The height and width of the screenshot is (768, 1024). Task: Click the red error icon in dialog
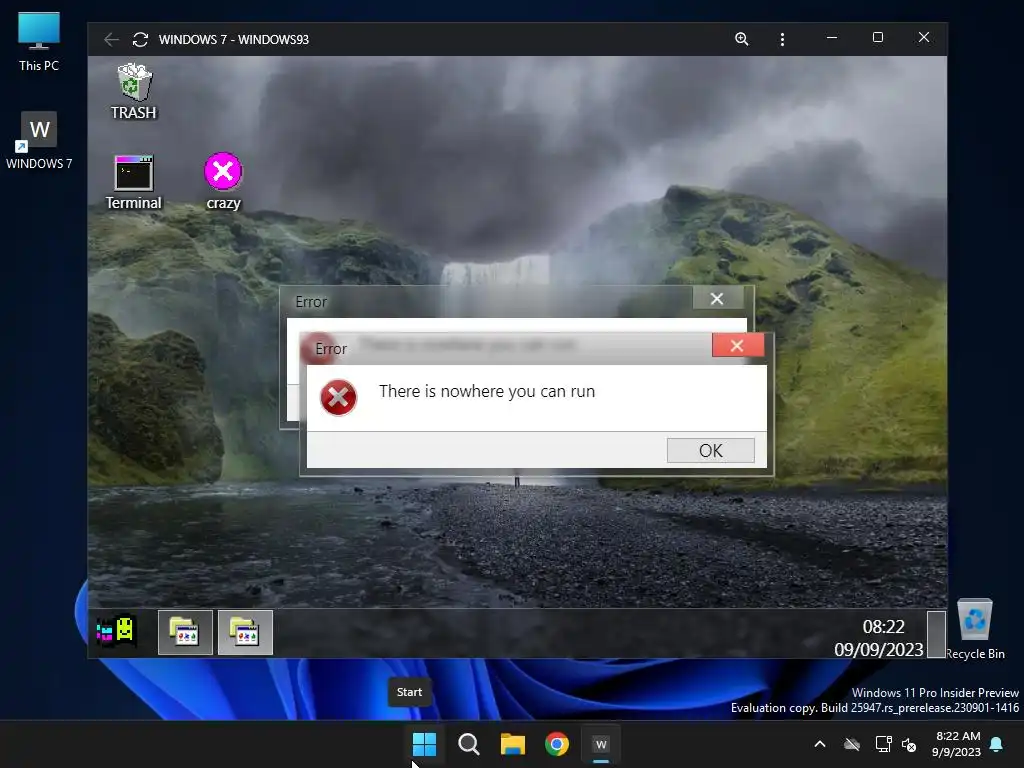tap(338, 397)
